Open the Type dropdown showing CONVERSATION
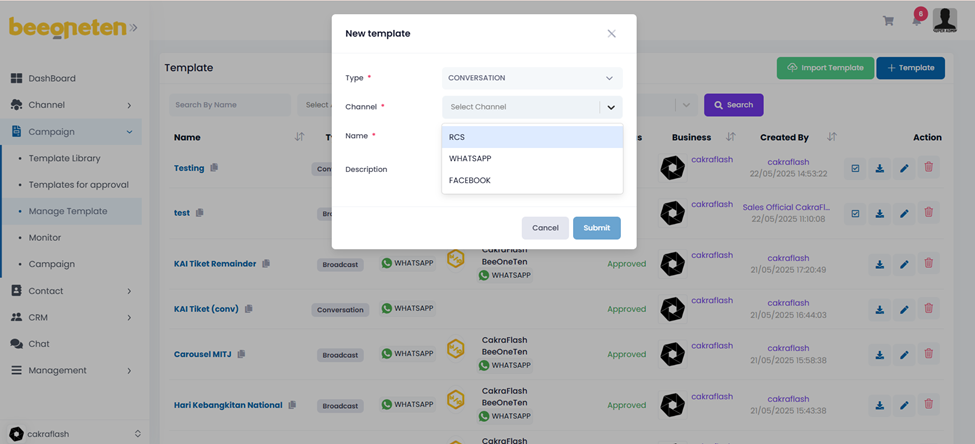975x444 pixels. pos(532,78)
